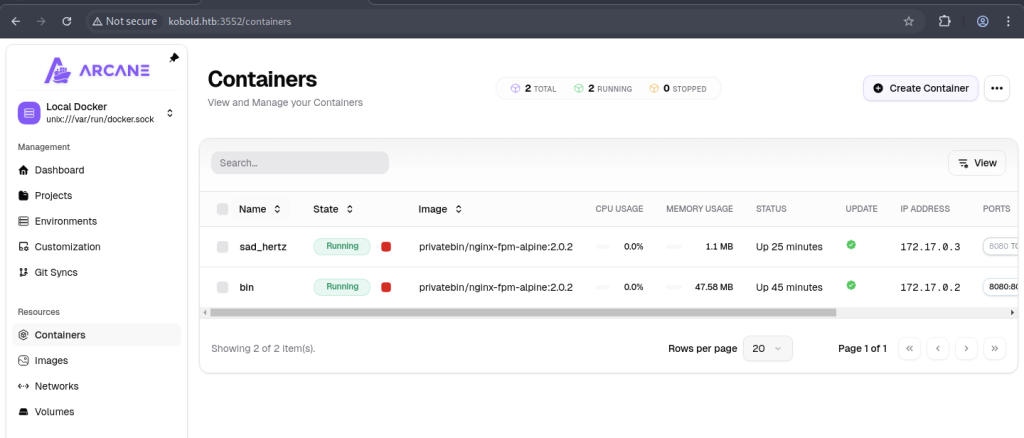Click the sad_hertz image name text
The image size is (1024, 438).
pyautogui.click(x=496, y=247)
